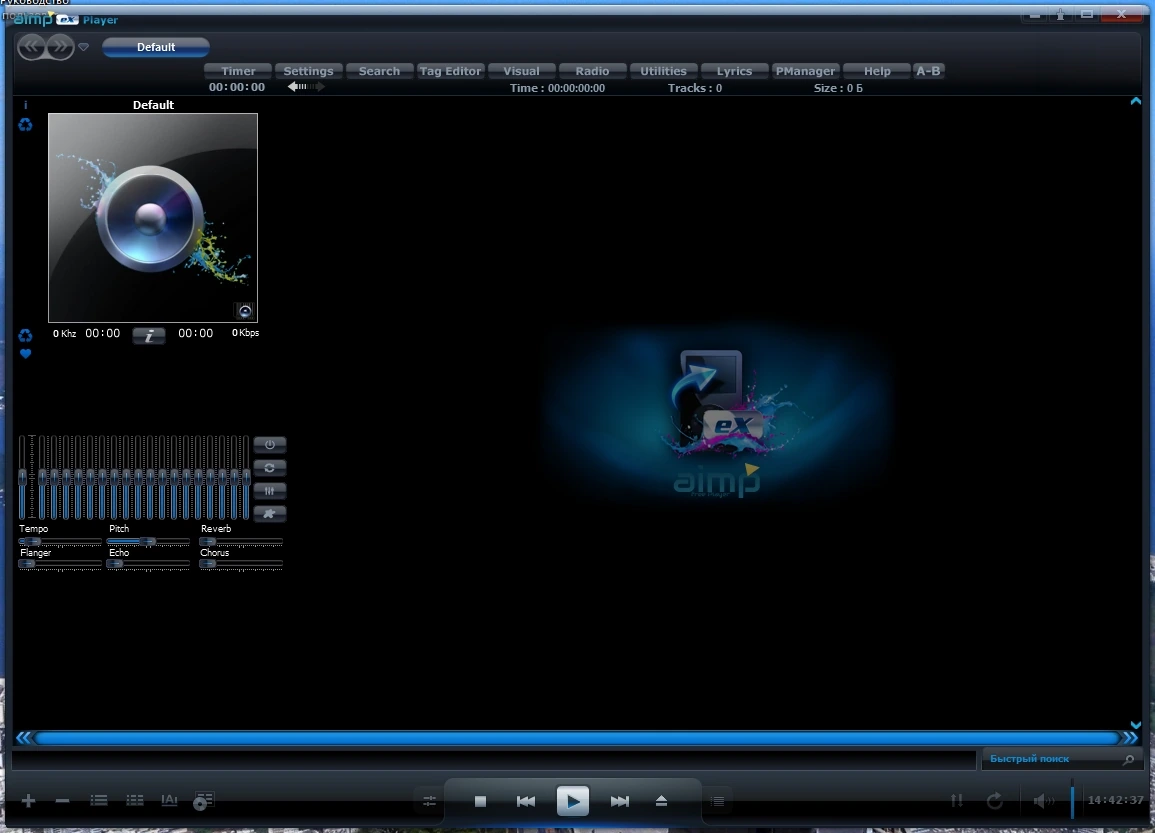Screen dimensions: 1155x833
Task: Toggle shuffle mode
Action: coord(956,801)
